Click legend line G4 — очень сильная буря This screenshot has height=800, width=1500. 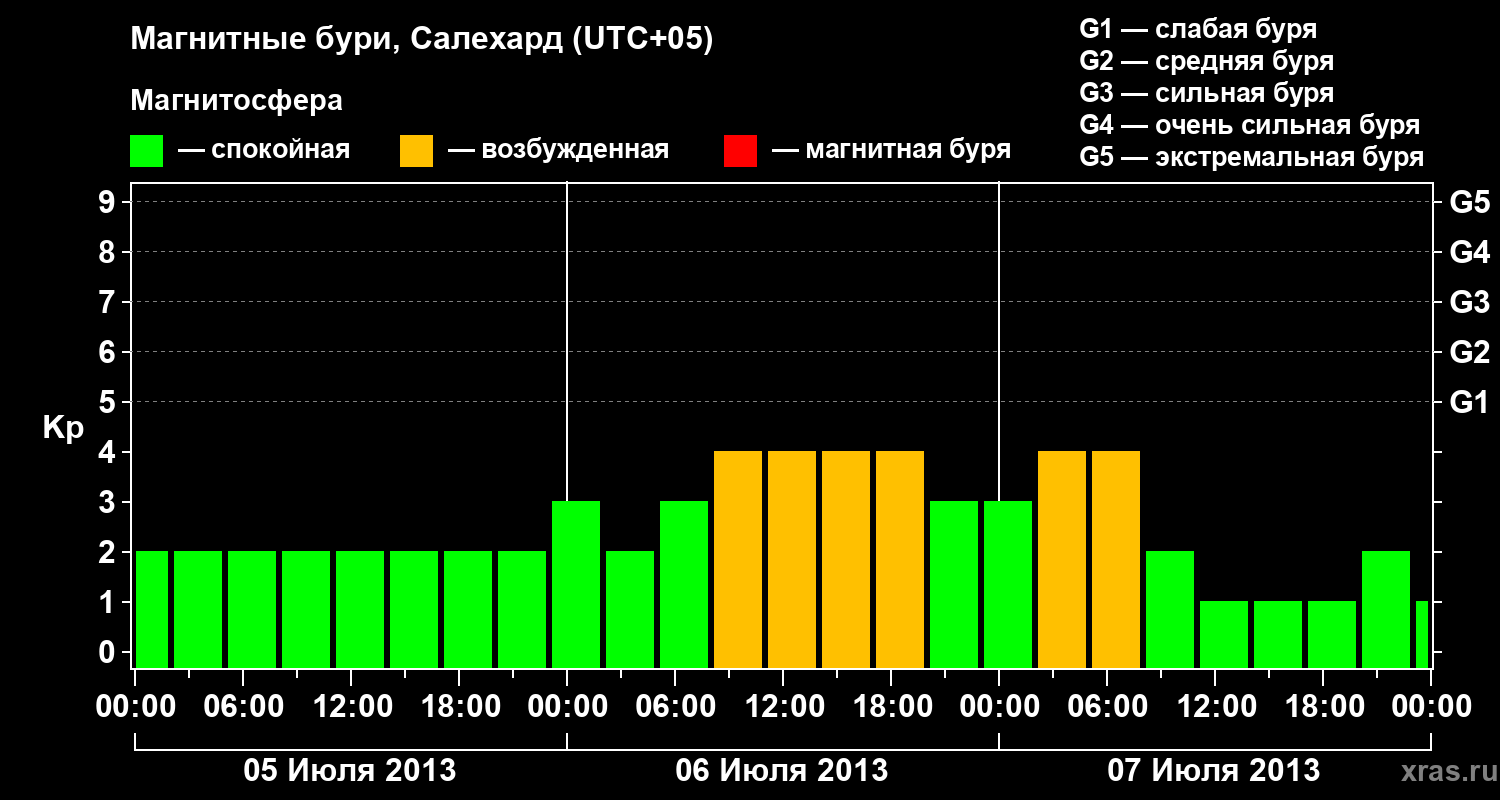click(1249, 125)
